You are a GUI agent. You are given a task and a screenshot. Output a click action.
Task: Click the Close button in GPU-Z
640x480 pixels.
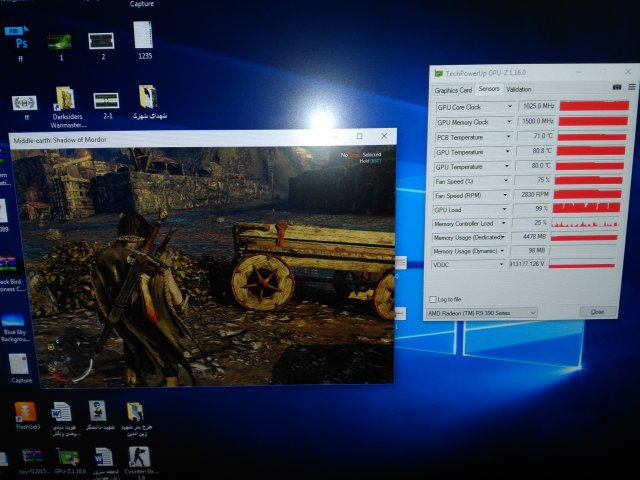[596, 313]
